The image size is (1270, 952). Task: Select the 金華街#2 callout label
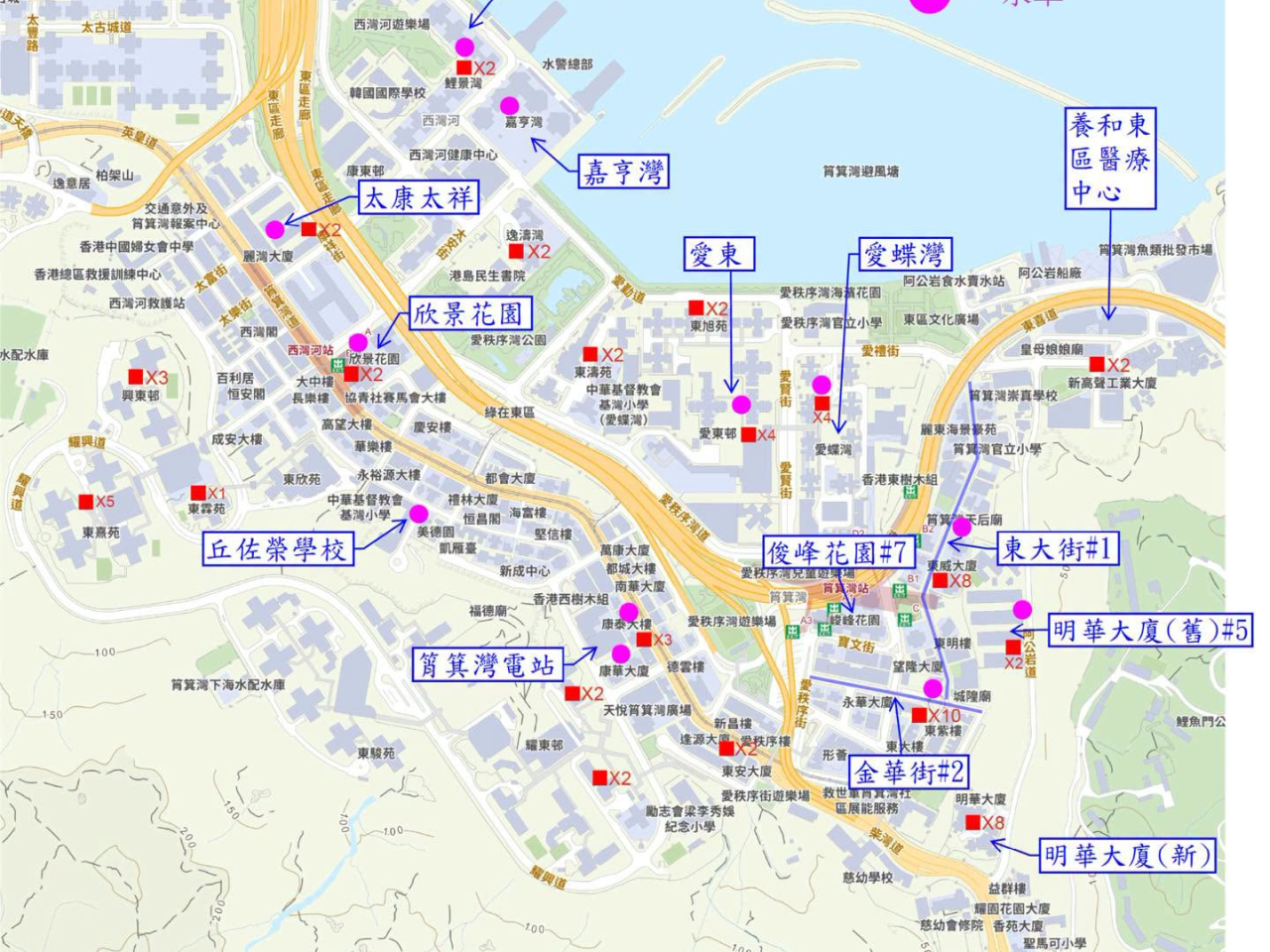tap(910, 772)
